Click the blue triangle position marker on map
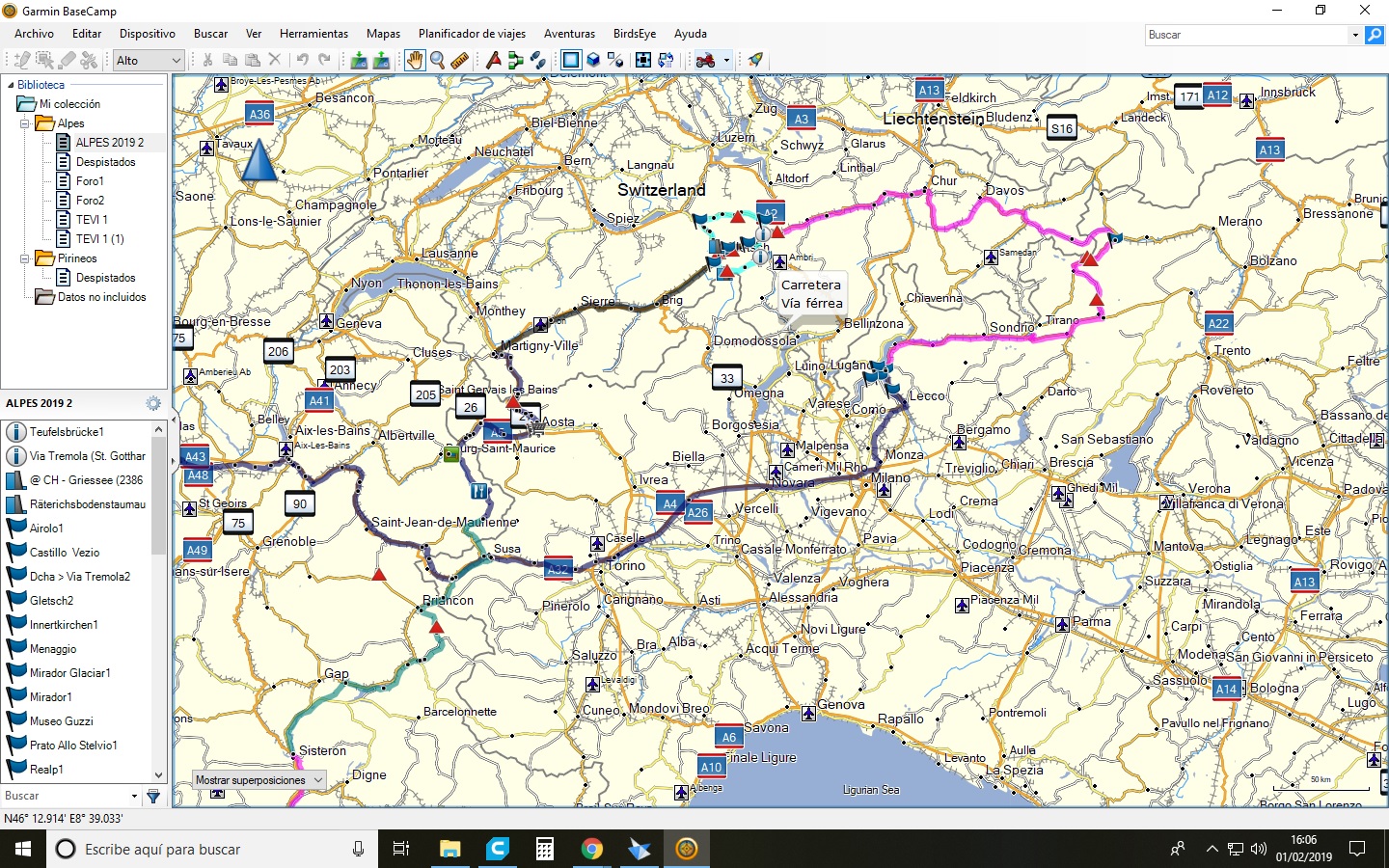This screenshot has height=868, width=1389. (x=259, y=159)
